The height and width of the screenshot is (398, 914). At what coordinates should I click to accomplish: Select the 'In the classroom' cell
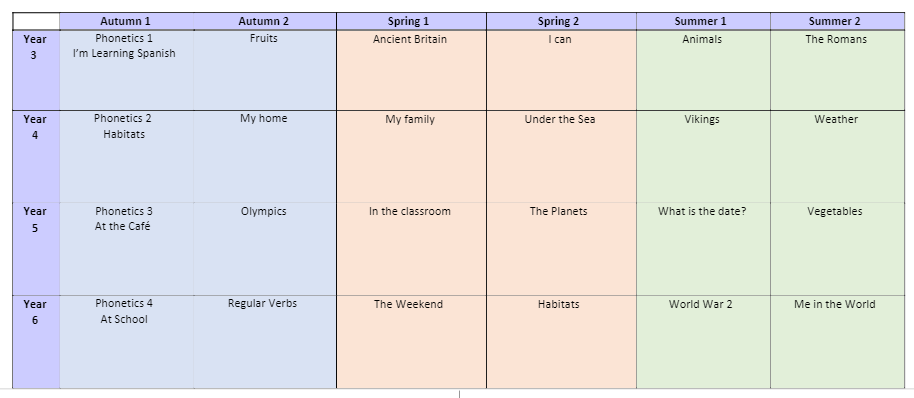pos(411,249)
